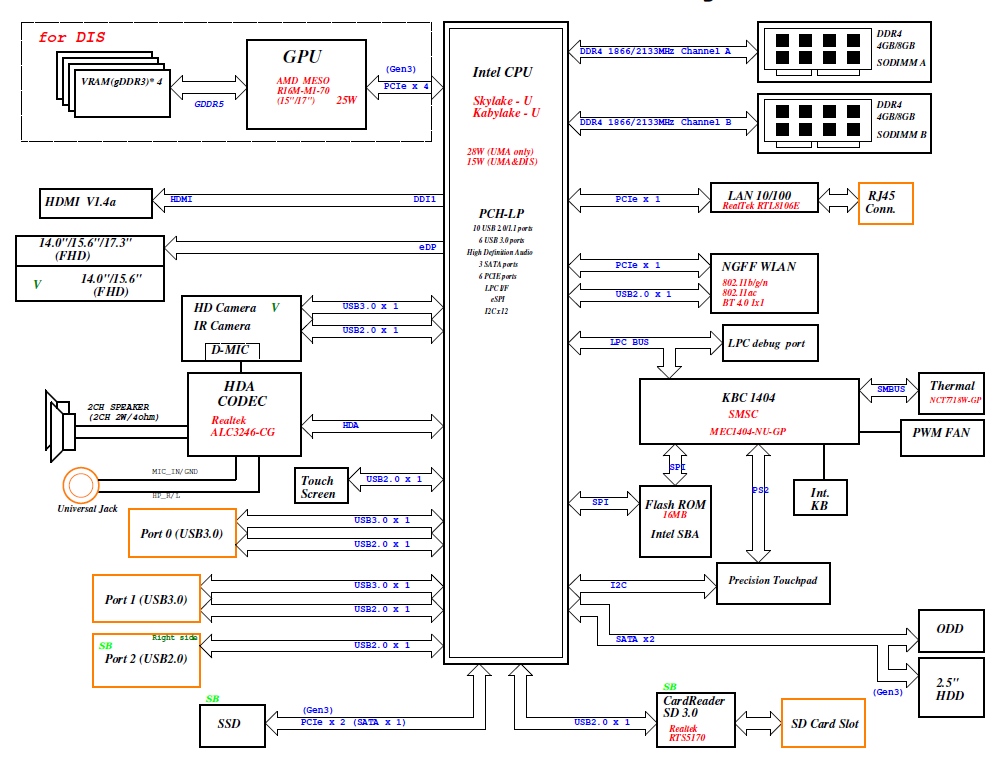Click the Precision Touchpad block

point(773,582)
